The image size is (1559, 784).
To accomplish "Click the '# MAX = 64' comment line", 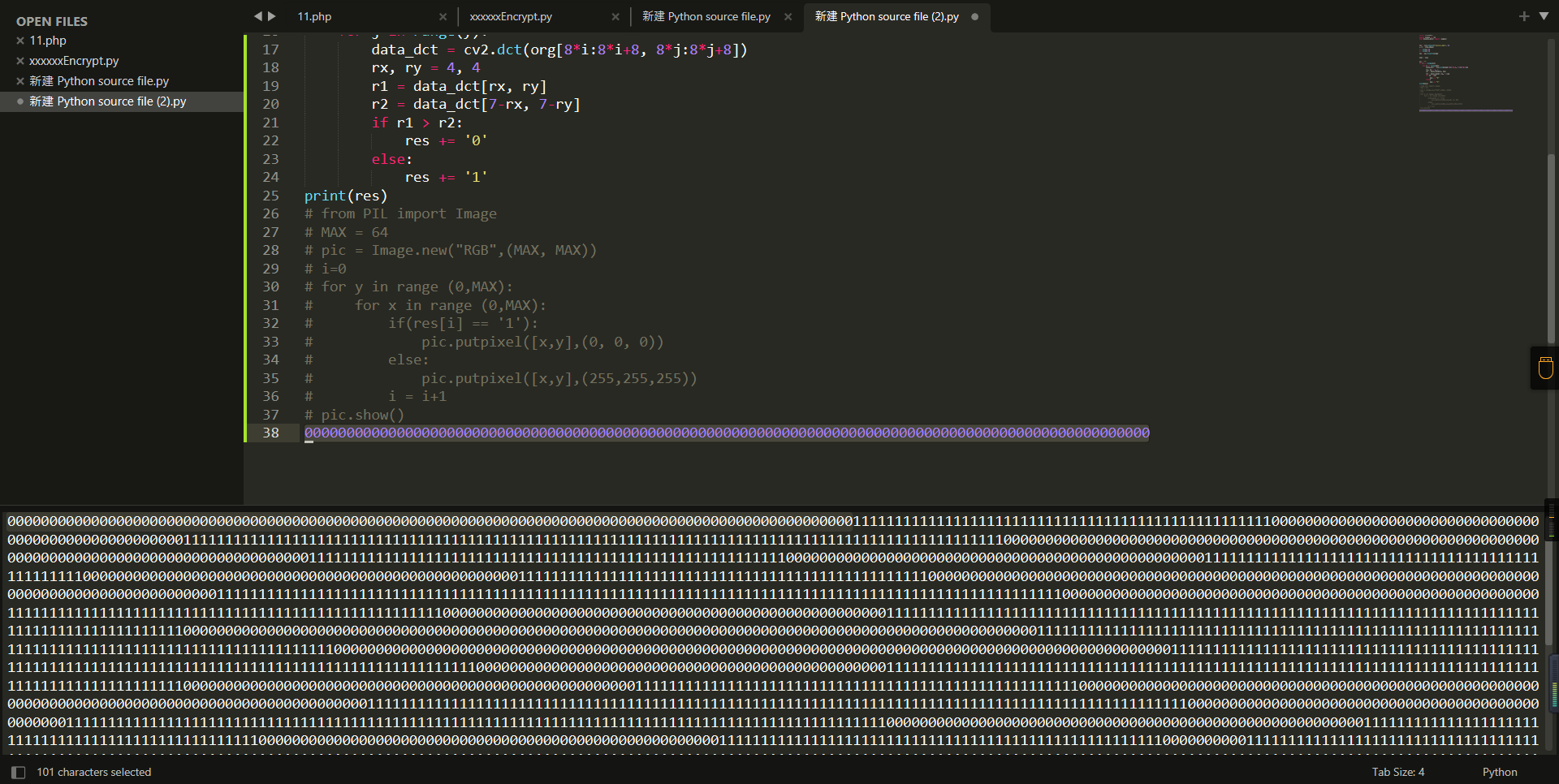I will 346,232.
